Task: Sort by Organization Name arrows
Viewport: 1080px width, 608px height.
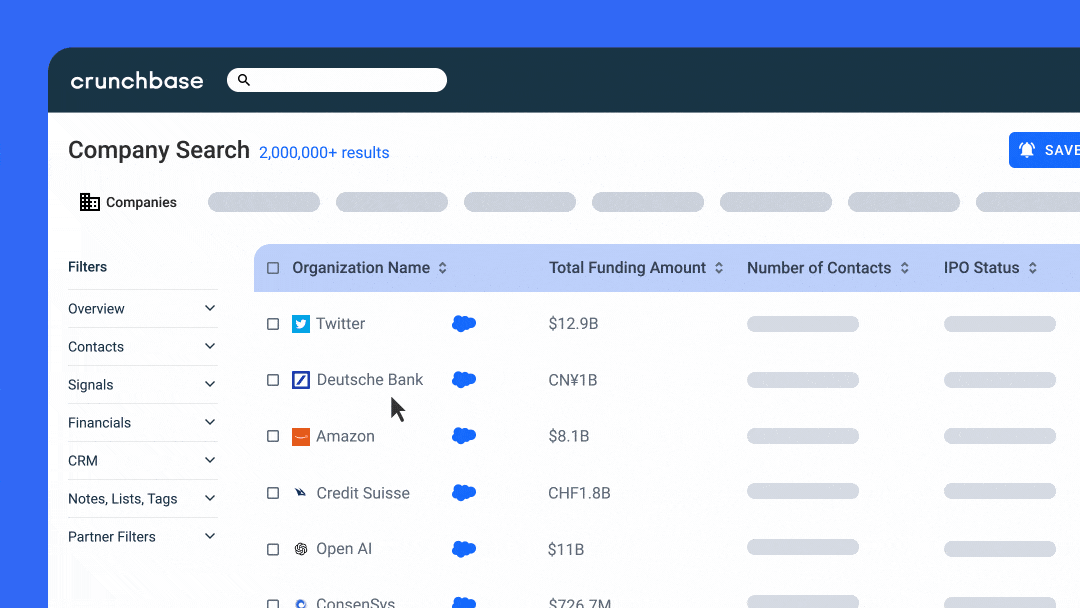Action: tap(443, 268)
